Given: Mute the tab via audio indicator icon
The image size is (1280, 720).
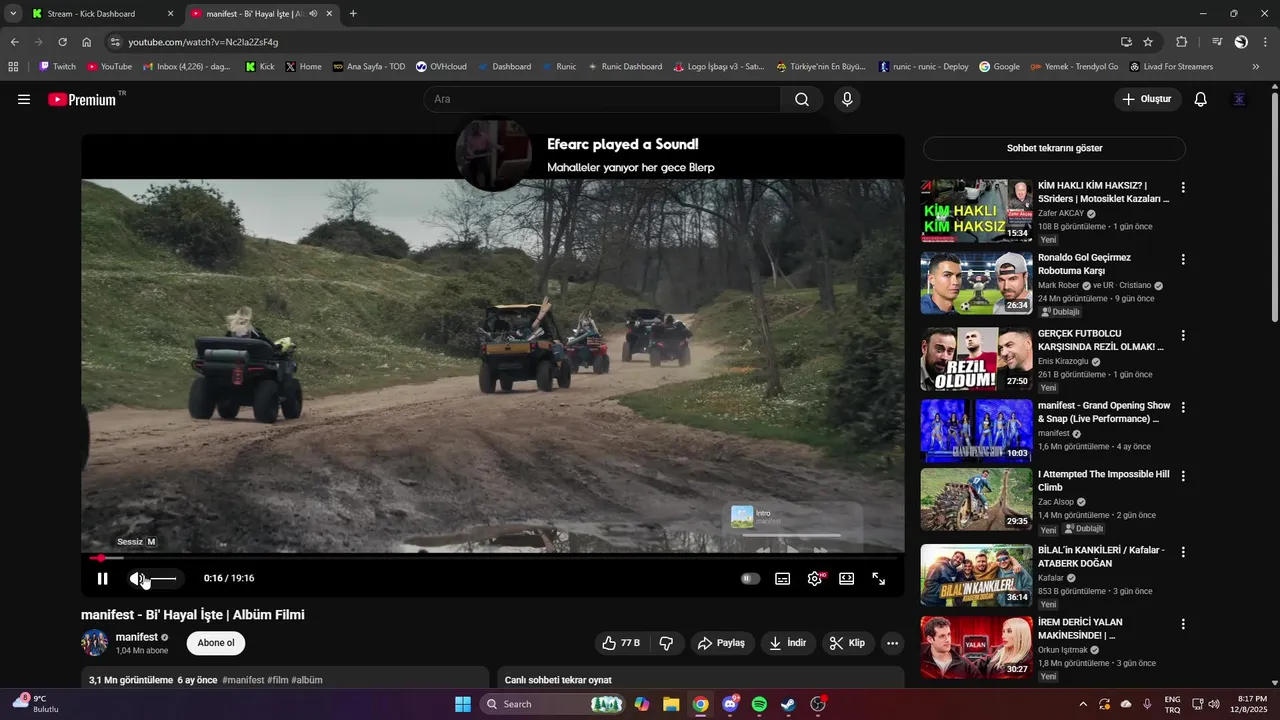Looking at the screenshot, I should [313, 14].
